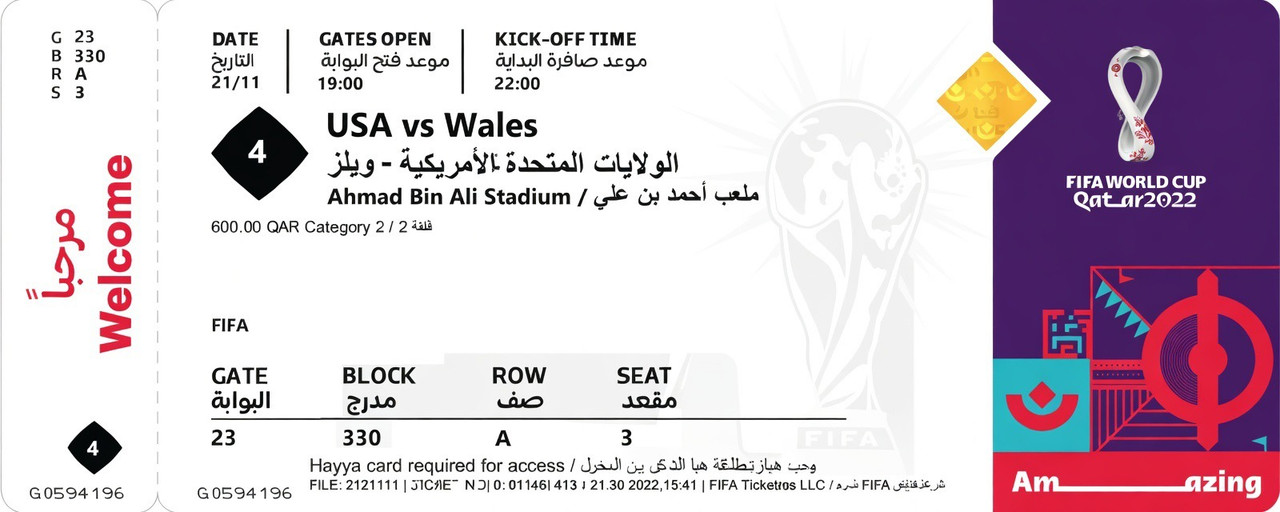Click the GATE column value 23
This screenshot has width=1280, height=512.
point(224,438)
